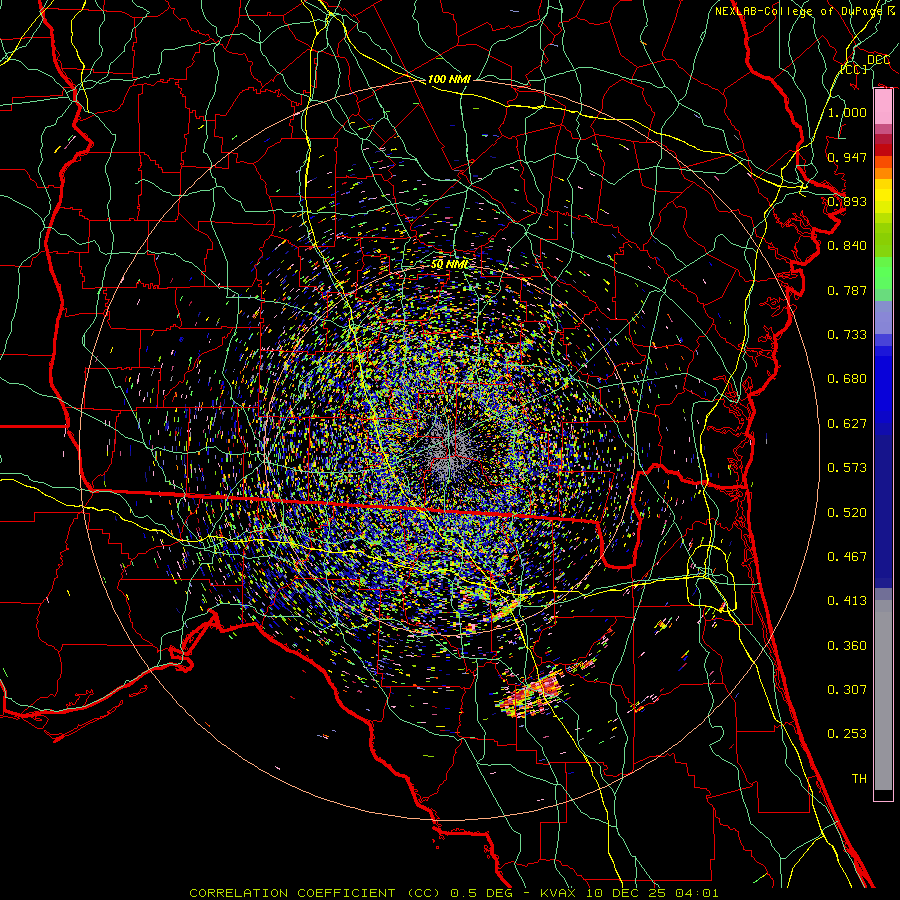
Task: Click the [CC] legend heading
Action: [854, 69]
